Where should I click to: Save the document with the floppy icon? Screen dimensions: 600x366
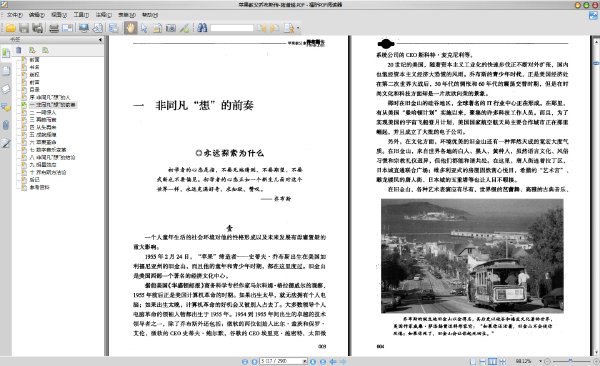[x=24, y=28]
